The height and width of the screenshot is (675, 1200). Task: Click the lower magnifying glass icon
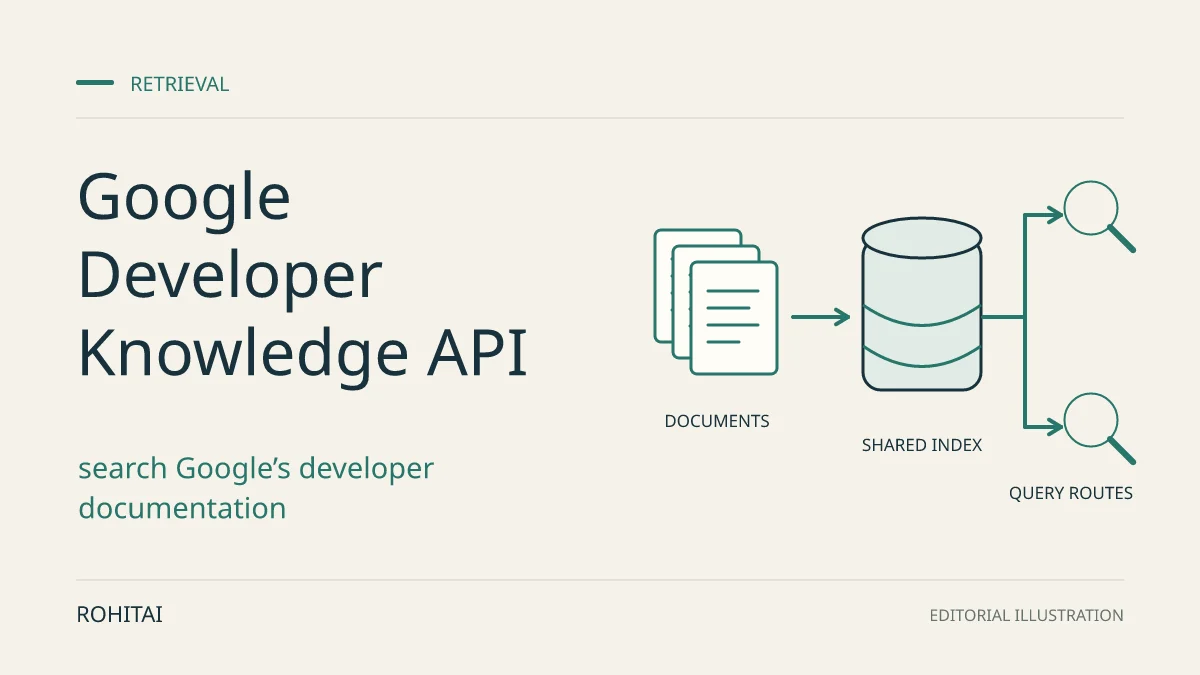[1099, 428]
